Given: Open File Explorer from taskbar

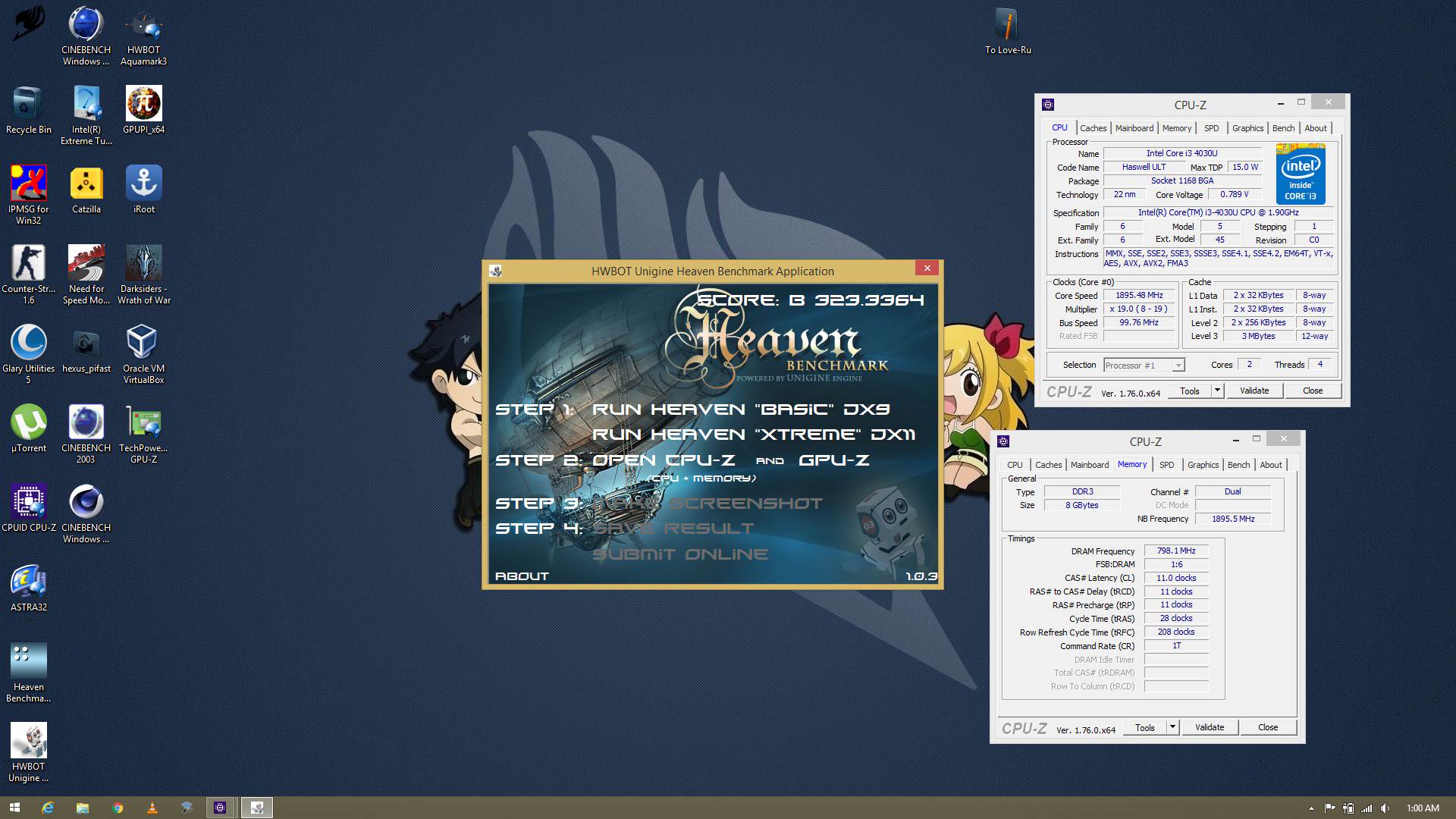Looking at the screenshot, I should [83, 808].
